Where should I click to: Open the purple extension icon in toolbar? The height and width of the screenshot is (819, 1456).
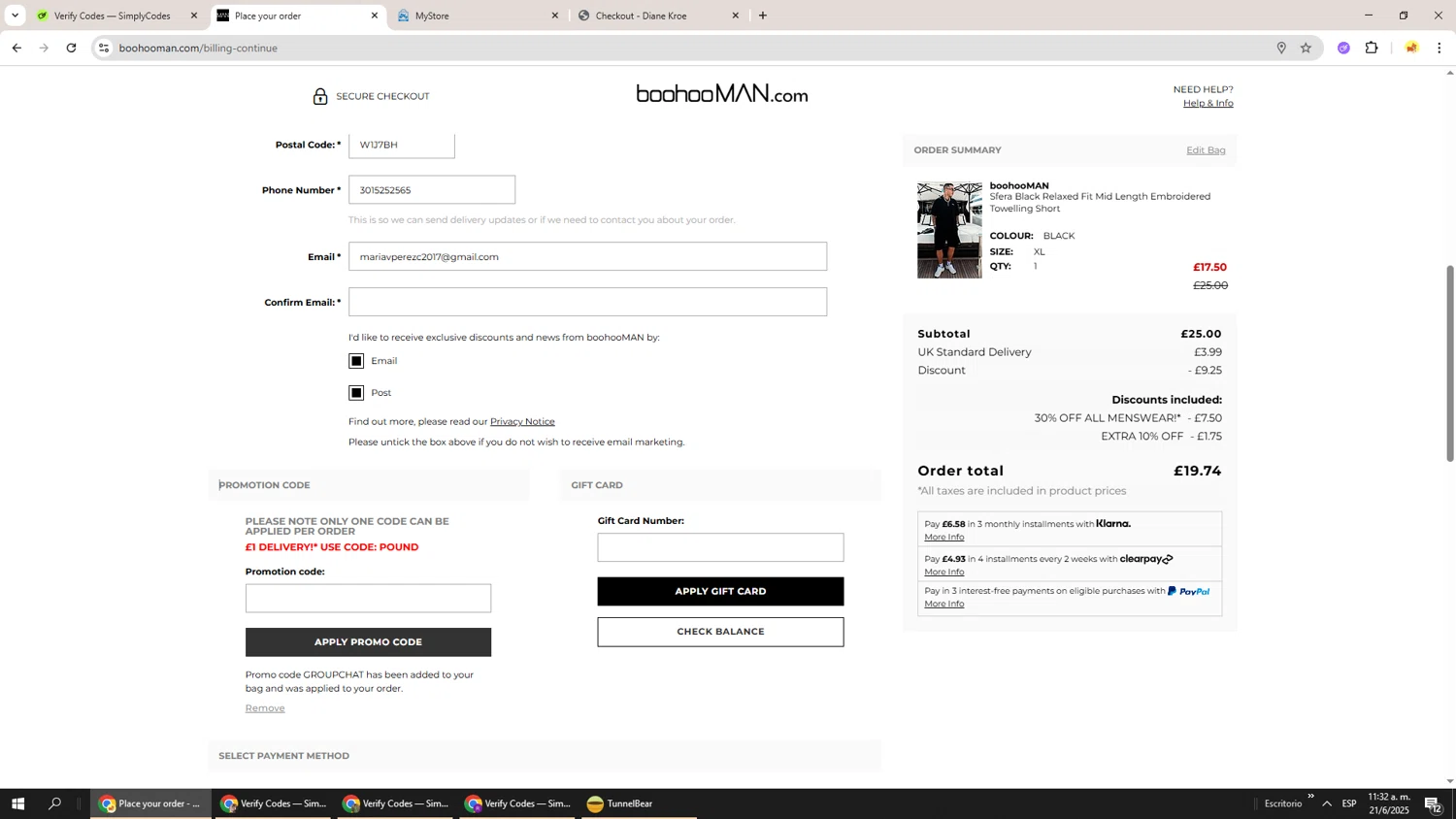click(x=1343, y=48)
